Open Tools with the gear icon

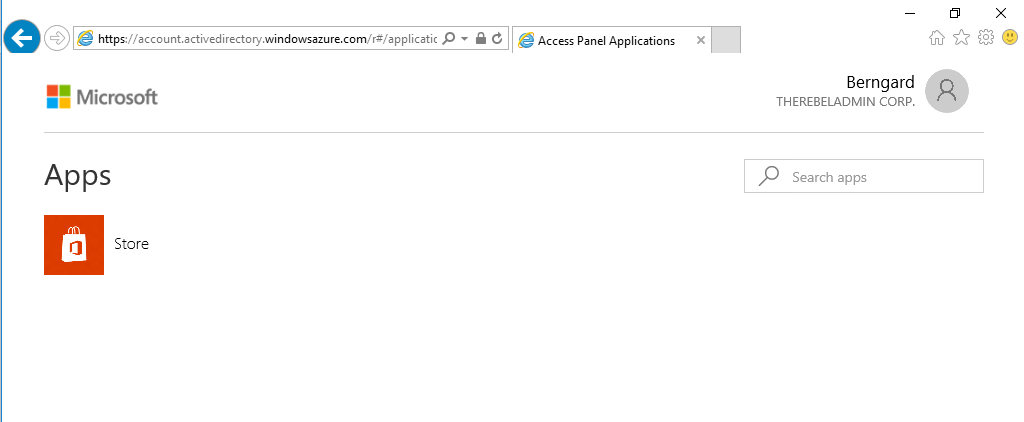coord(985,38)
